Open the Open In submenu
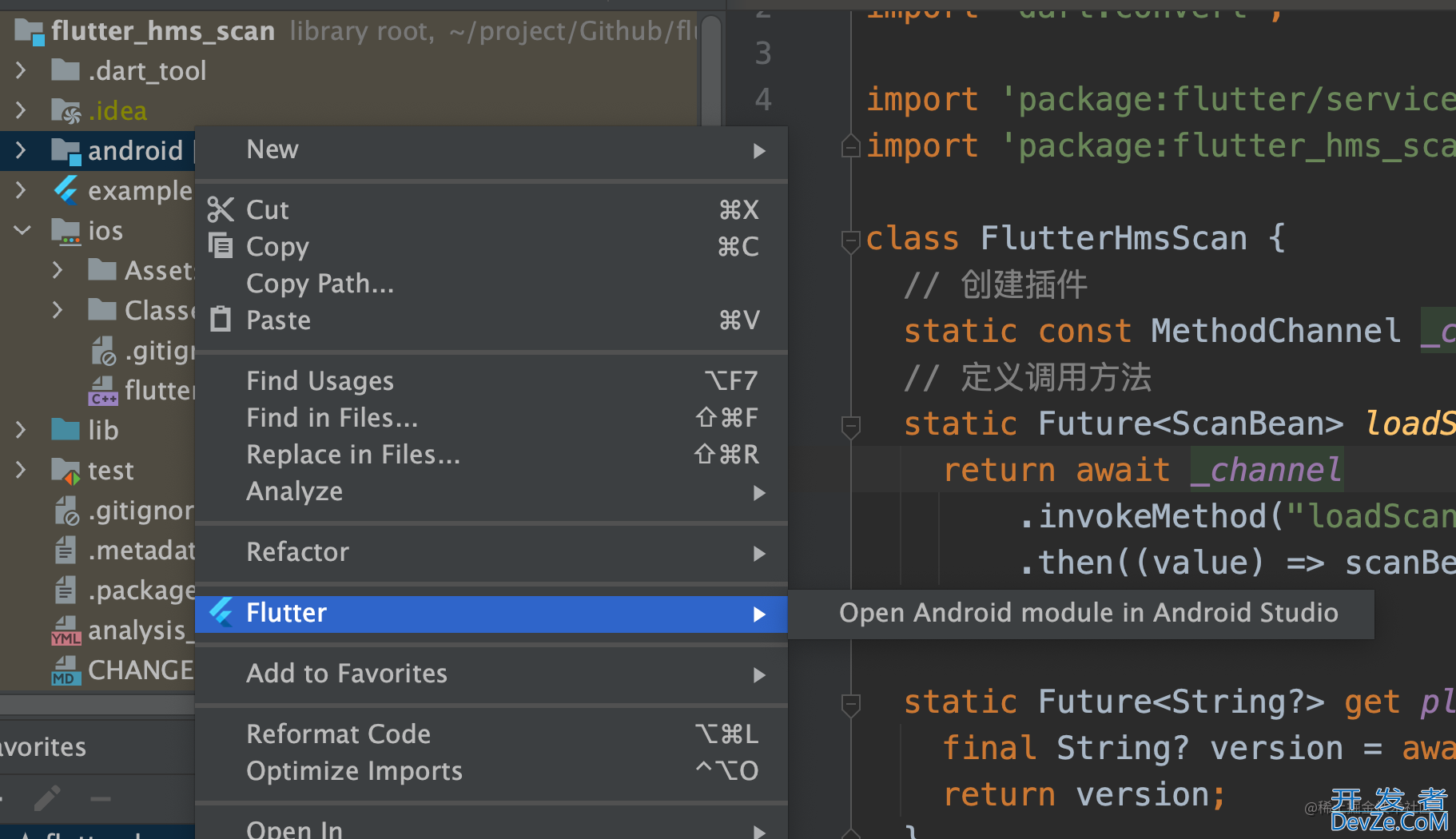 point(491,828)
